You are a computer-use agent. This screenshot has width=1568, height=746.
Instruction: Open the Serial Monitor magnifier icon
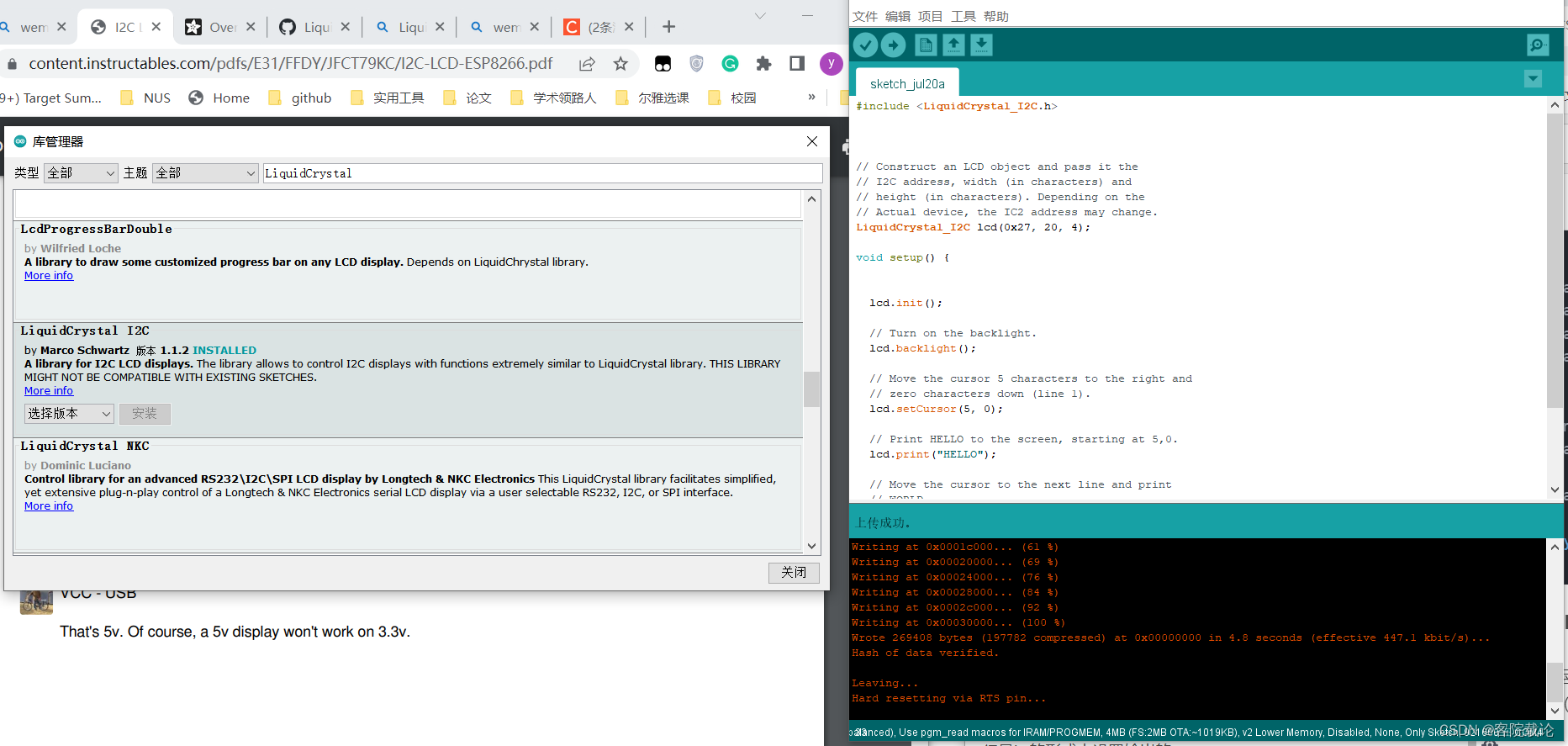(1538, 45)
